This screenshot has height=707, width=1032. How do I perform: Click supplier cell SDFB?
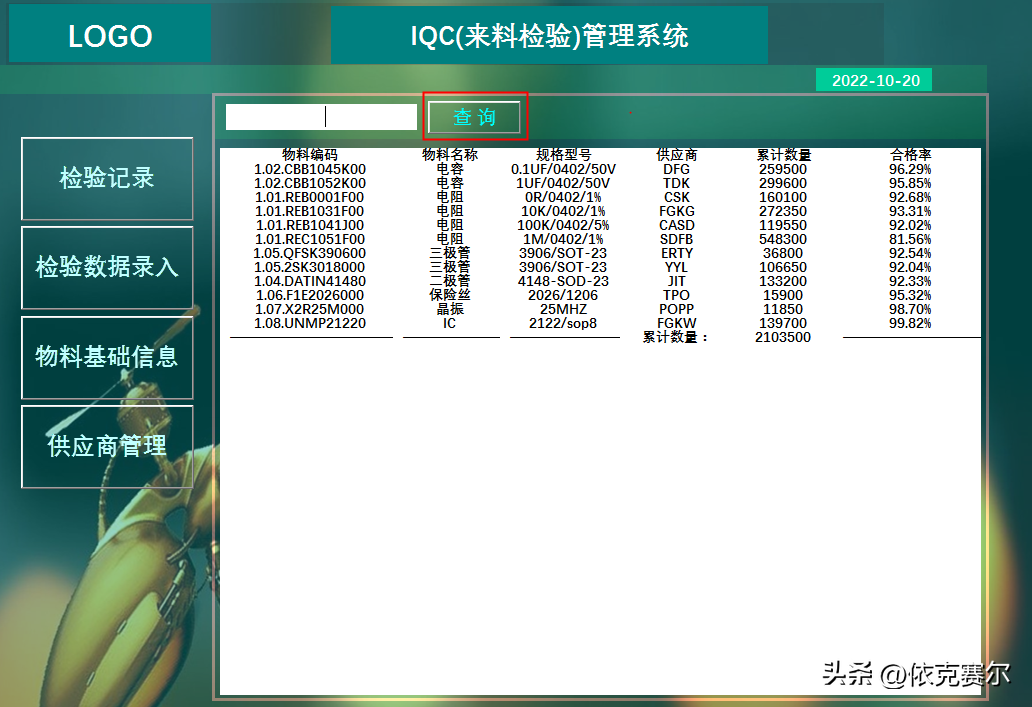(677, 239)
